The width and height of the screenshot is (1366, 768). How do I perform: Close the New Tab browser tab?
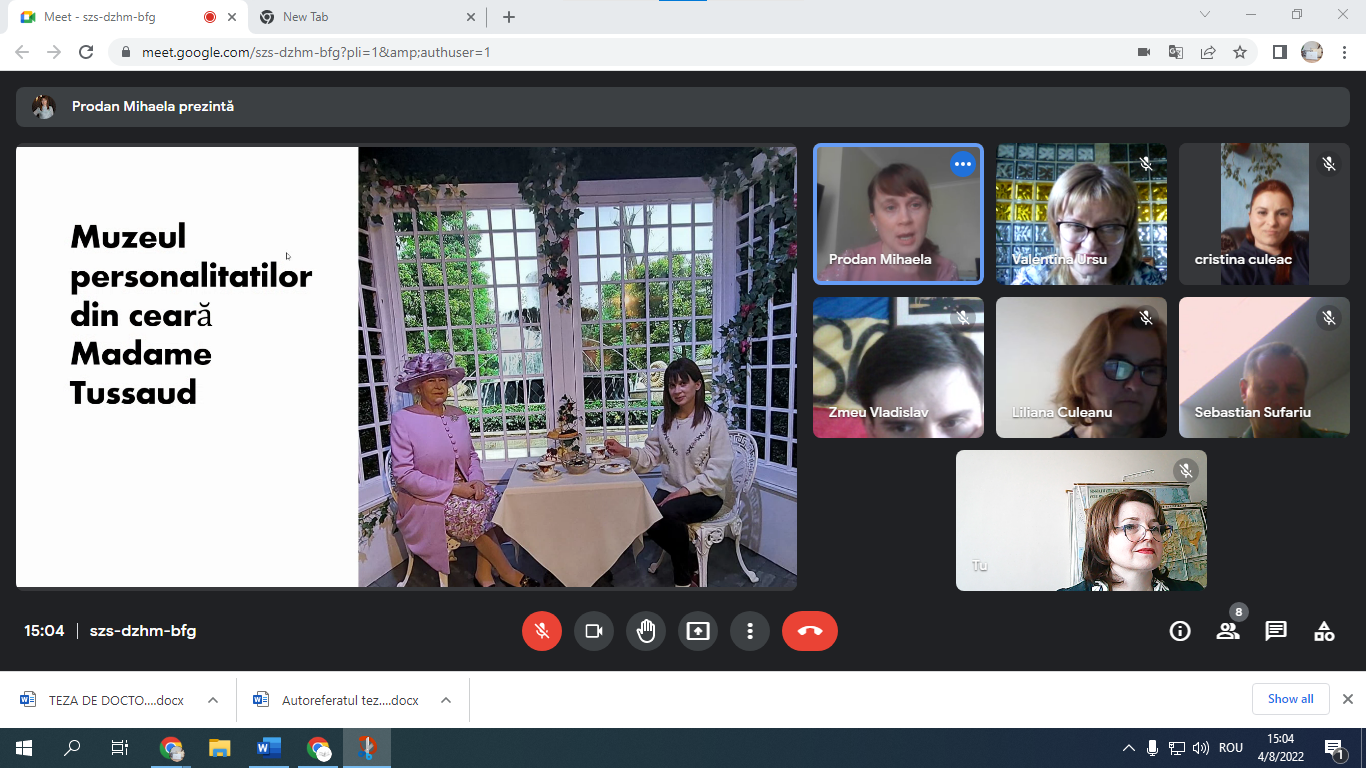click(x=472, y=17)
